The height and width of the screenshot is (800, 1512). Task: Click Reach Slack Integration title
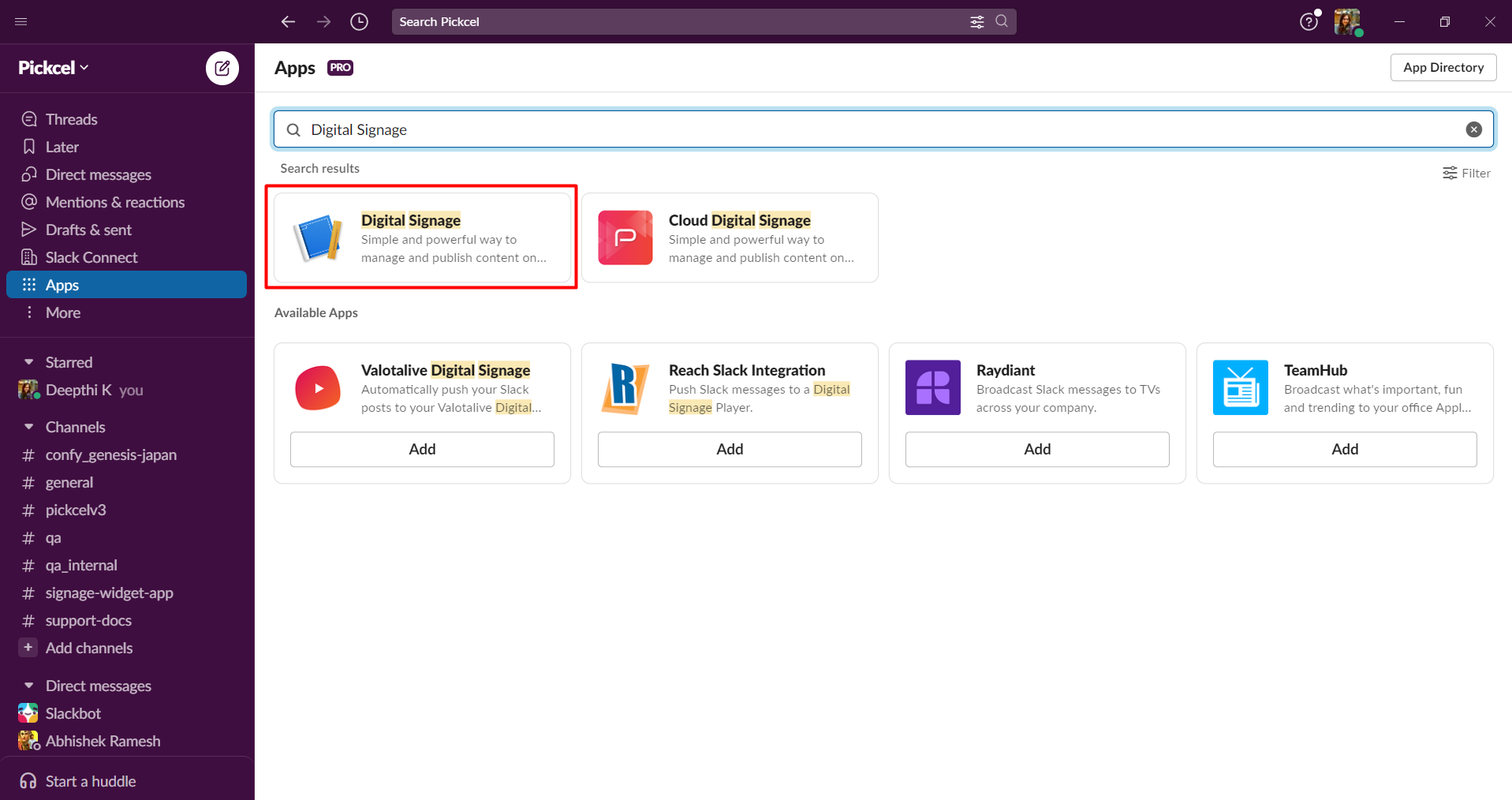pyautogui.click(x=747, y=370)
